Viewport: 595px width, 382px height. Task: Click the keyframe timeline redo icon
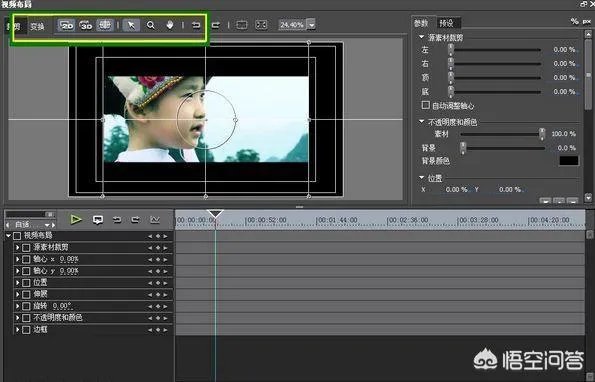click(x=135, y=220)
